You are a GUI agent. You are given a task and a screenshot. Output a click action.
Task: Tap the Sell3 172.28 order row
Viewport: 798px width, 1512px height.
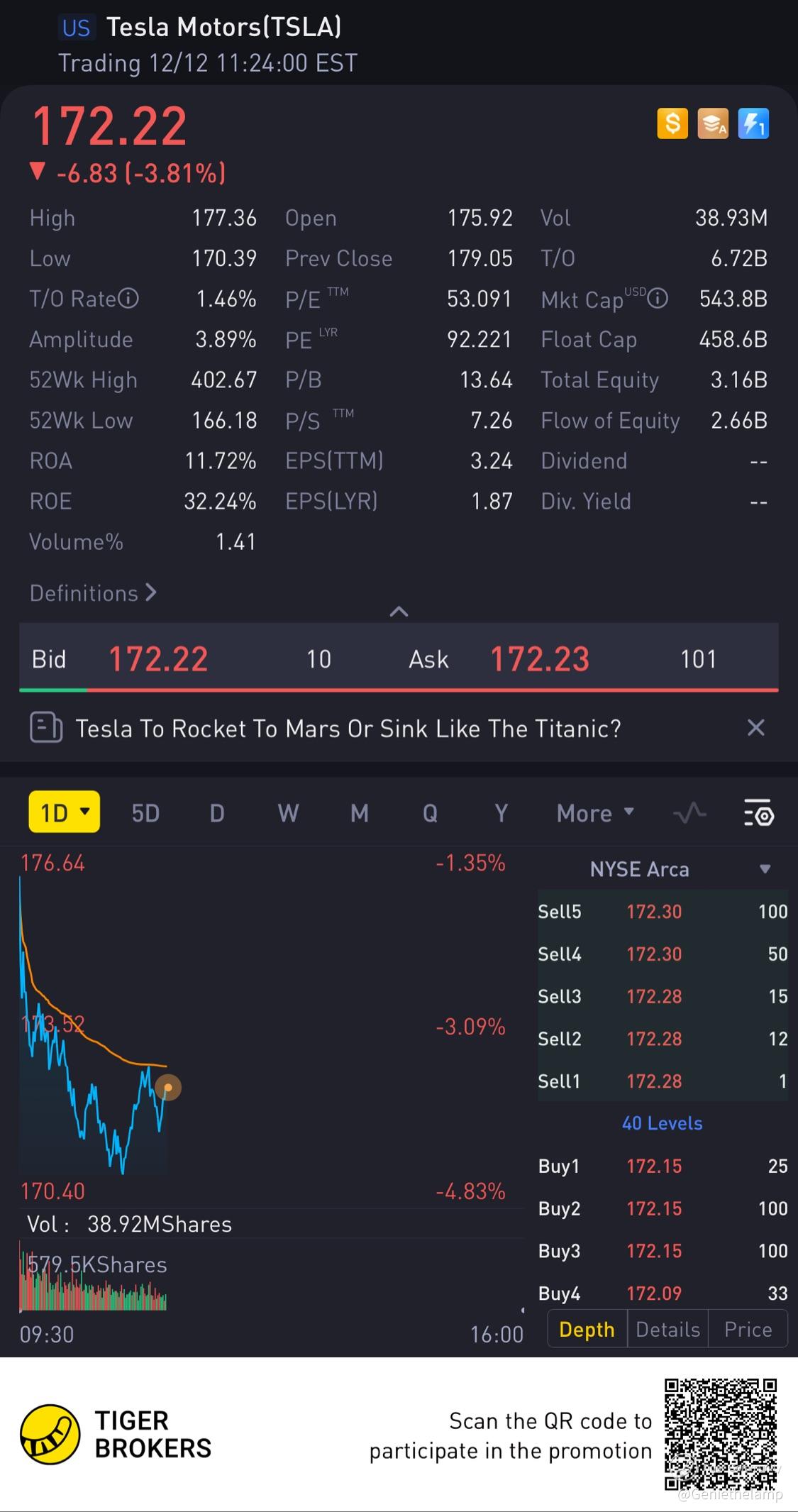pos(663,996)
